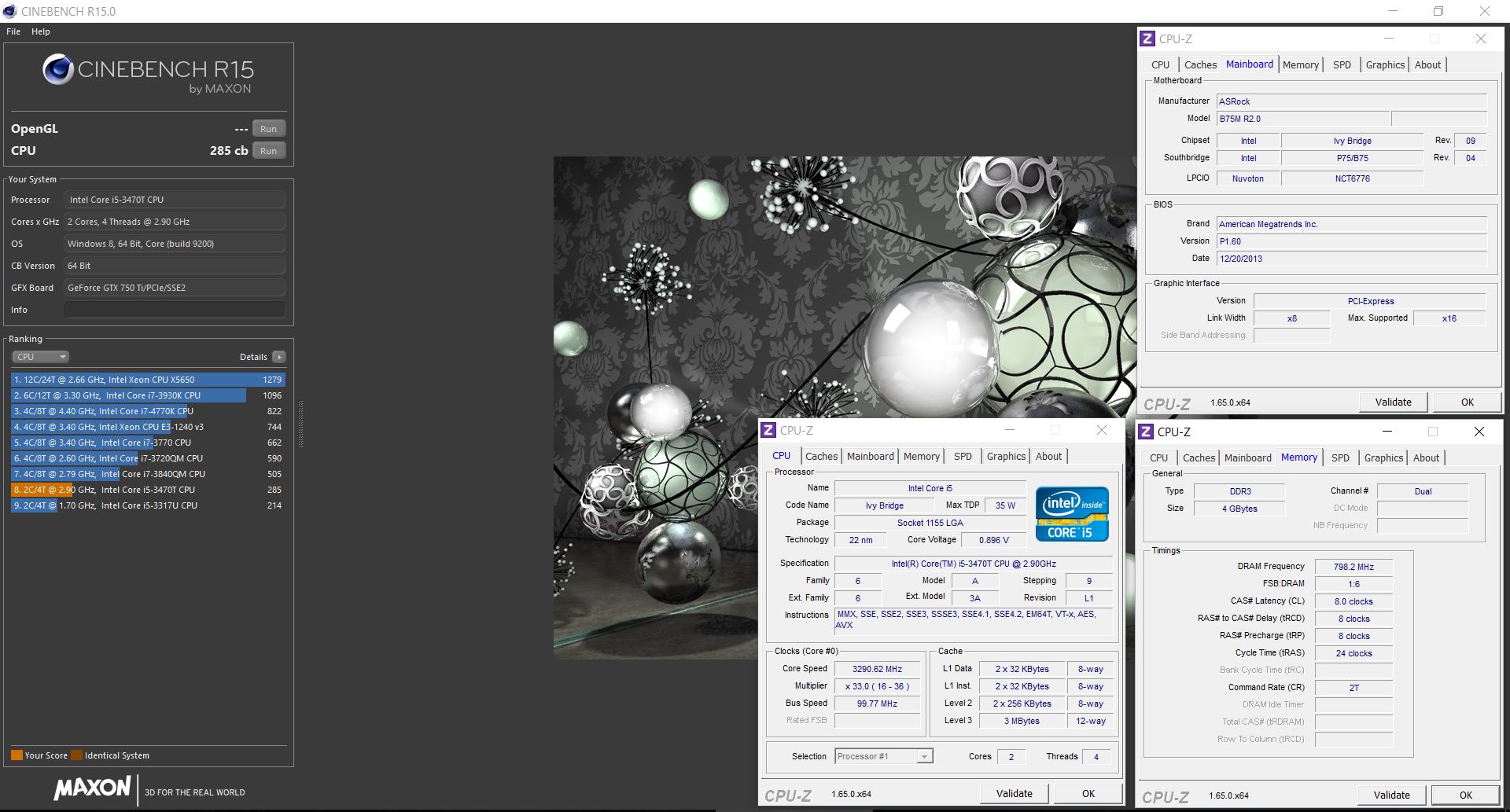Click the CPU-Z Memory window Z logo icon
The image size is (1510, 812).
click(x=1147, y=432)
